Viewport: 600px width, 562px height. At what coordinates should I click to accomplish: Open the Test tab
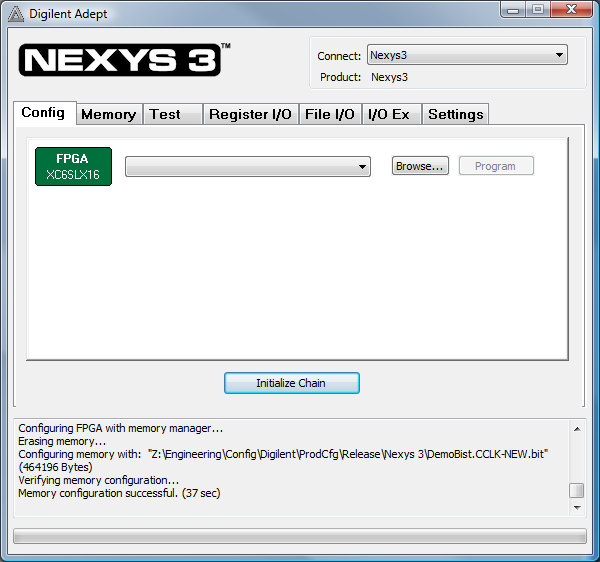point(173,114)
